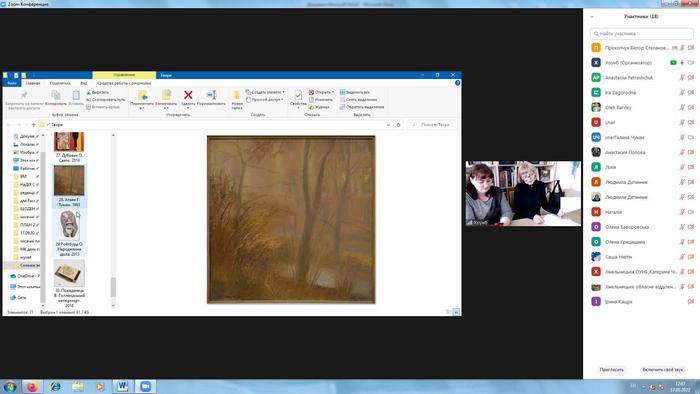Image resolution: width=700 pixels, height=394 pixels.
Task: Select participant Anastasia Petrashchuk in the list
Action: point(641,78)
